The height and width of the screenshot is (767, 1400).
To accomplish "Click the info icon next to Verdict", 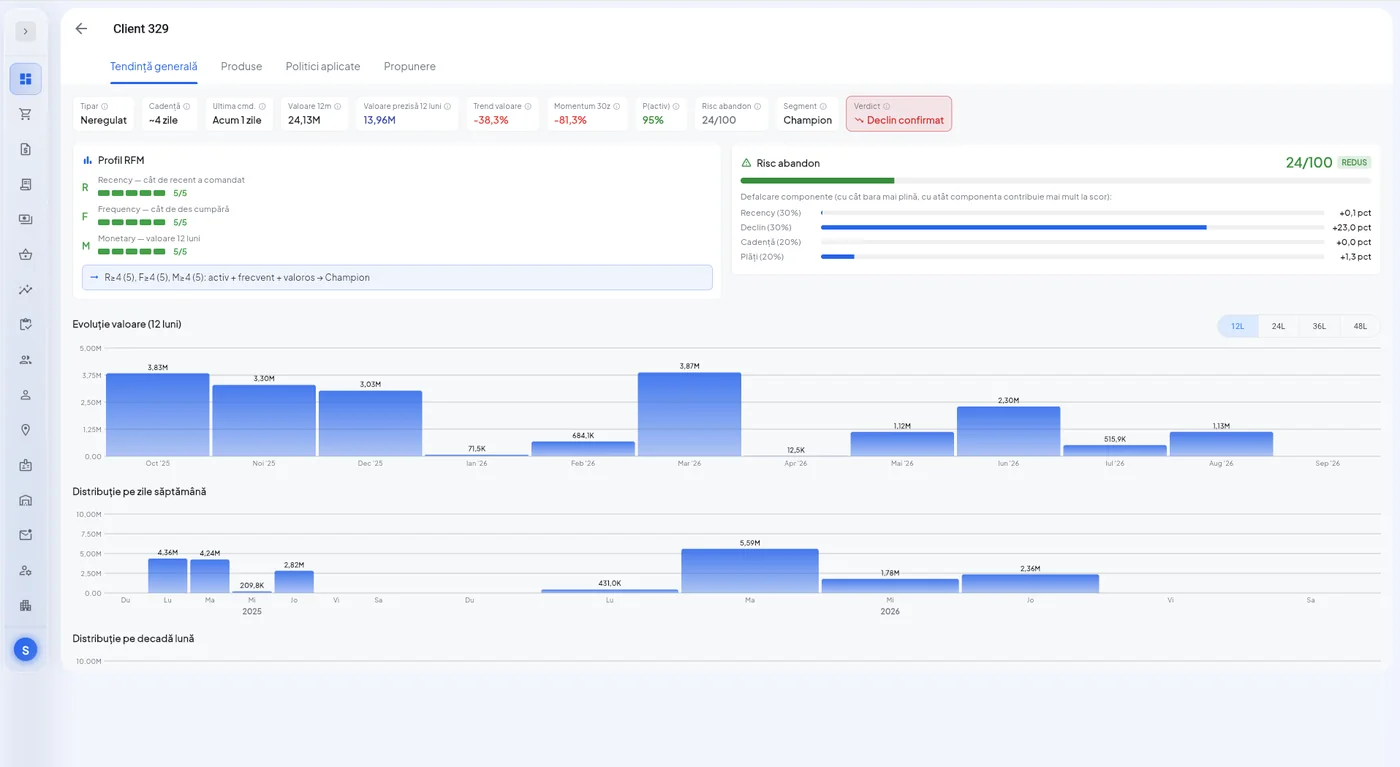I will click(887, 106).
